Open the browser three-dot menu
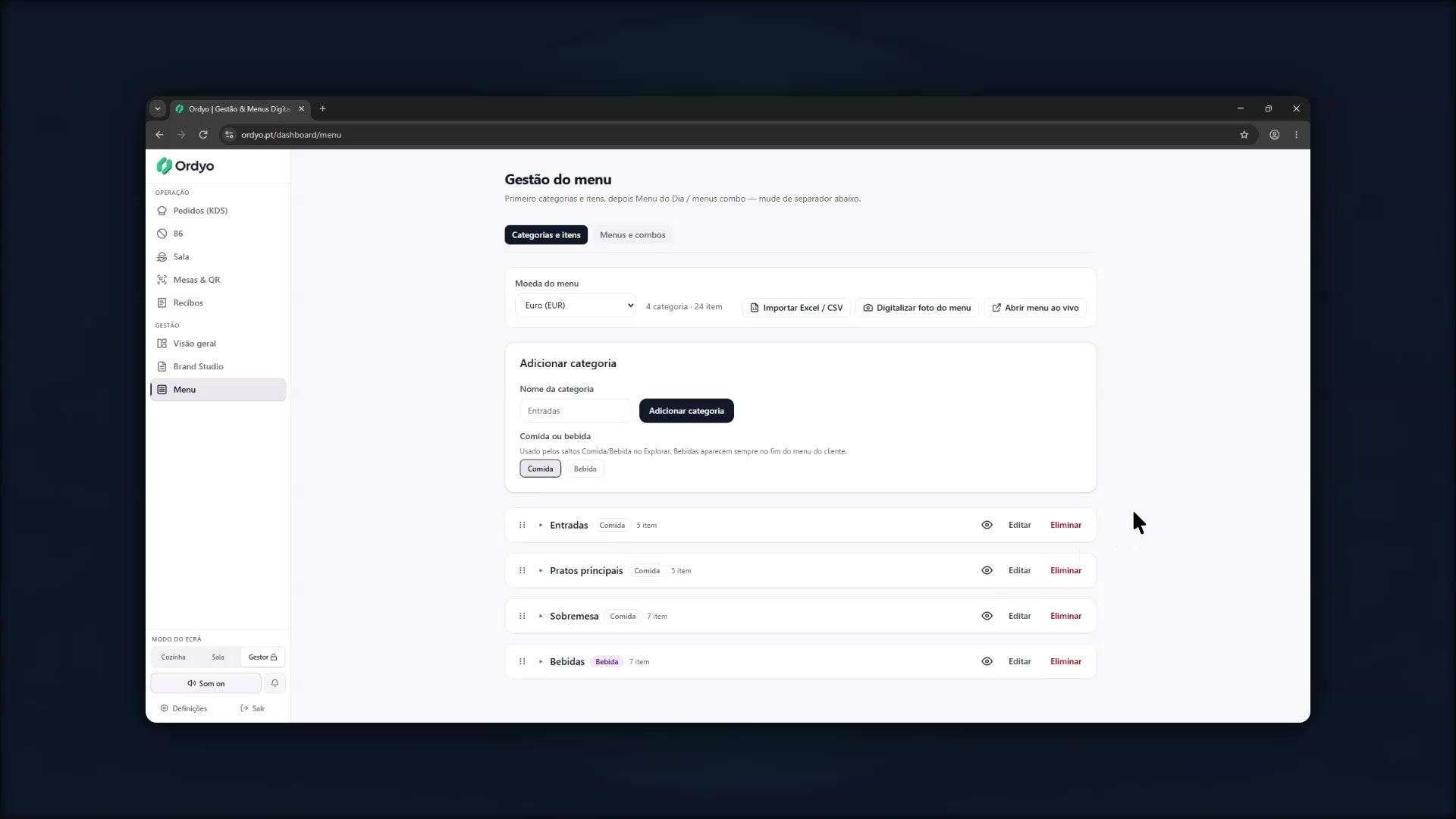1456x819 pixels. point(1297,135)
